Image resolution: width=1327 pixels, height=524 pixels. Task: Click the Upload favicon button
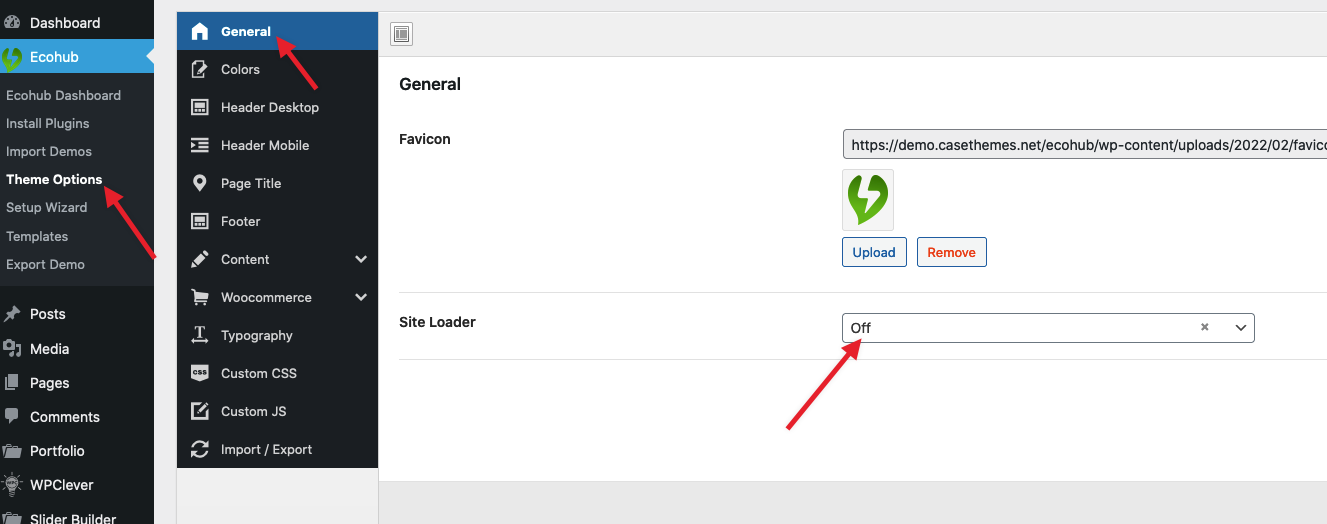click(874, 252)
